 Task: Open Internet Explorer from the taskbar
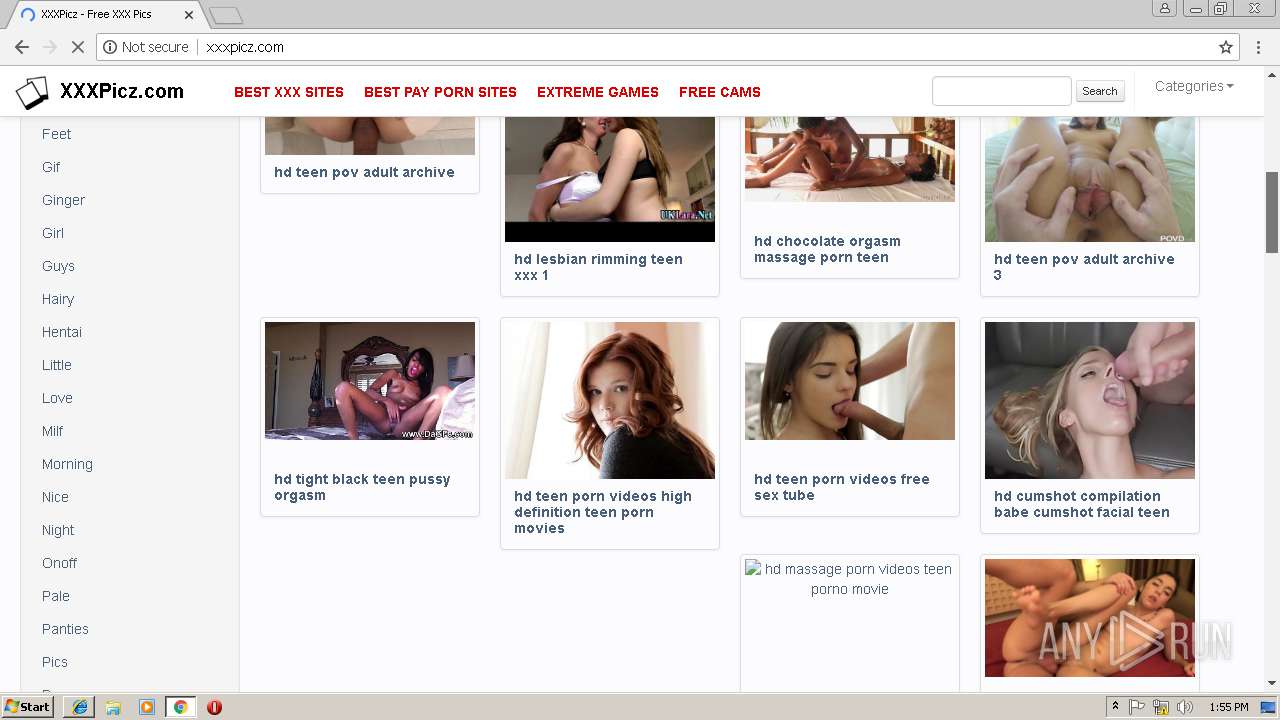(x=80, y=707)
